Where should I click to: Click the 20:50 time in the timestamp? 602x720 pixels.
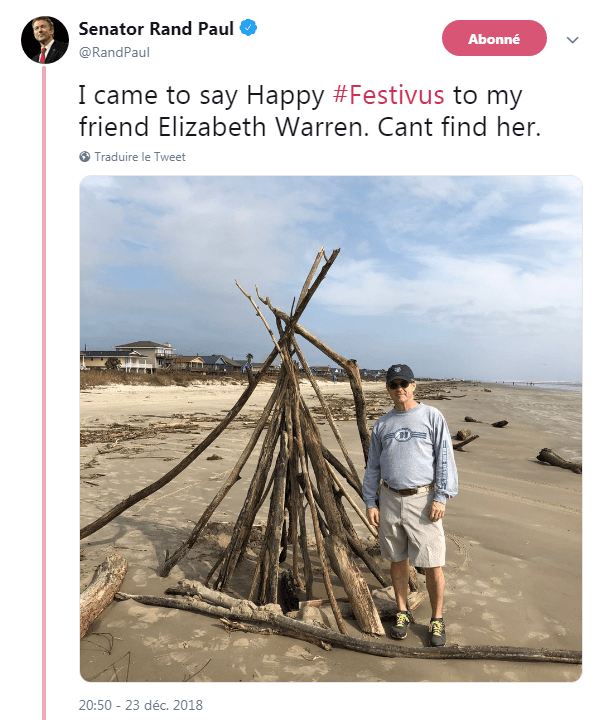[x=97, y=705]
